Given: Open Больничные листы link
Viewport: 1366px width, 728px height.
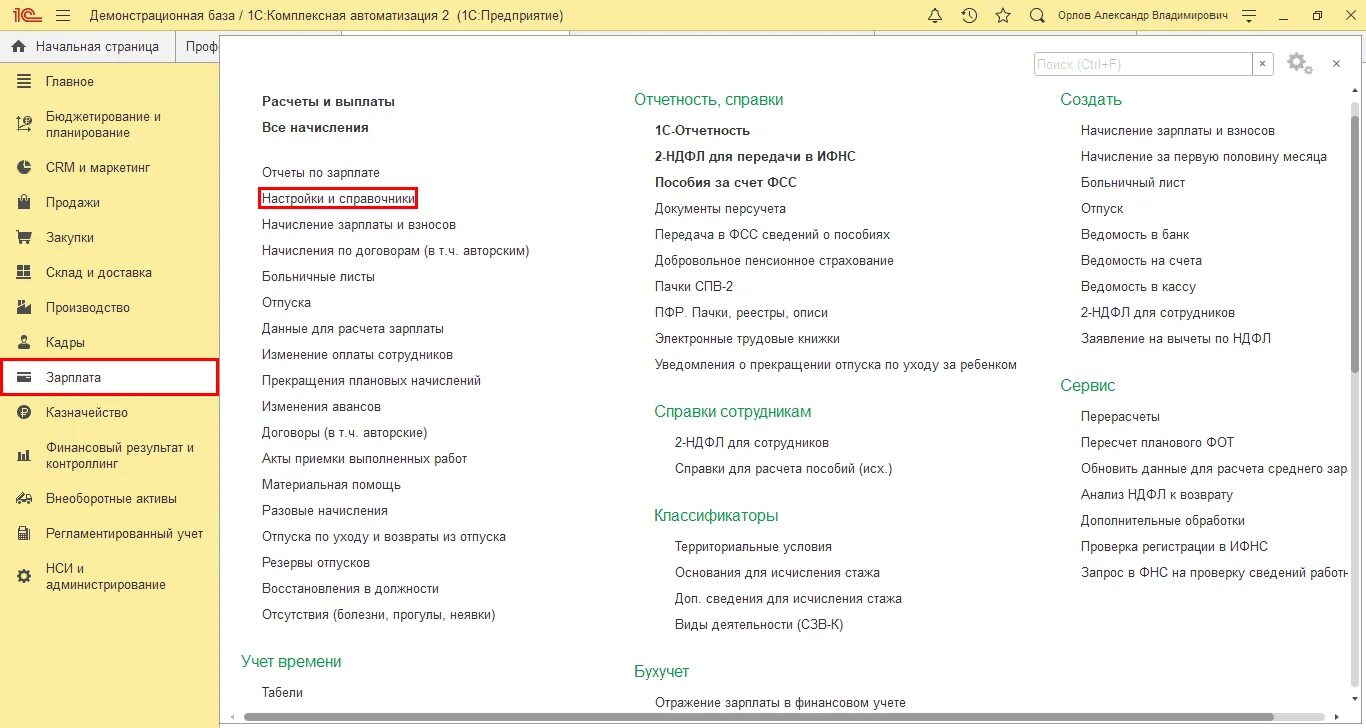Looking at the screenshot, I should [318, 277].
